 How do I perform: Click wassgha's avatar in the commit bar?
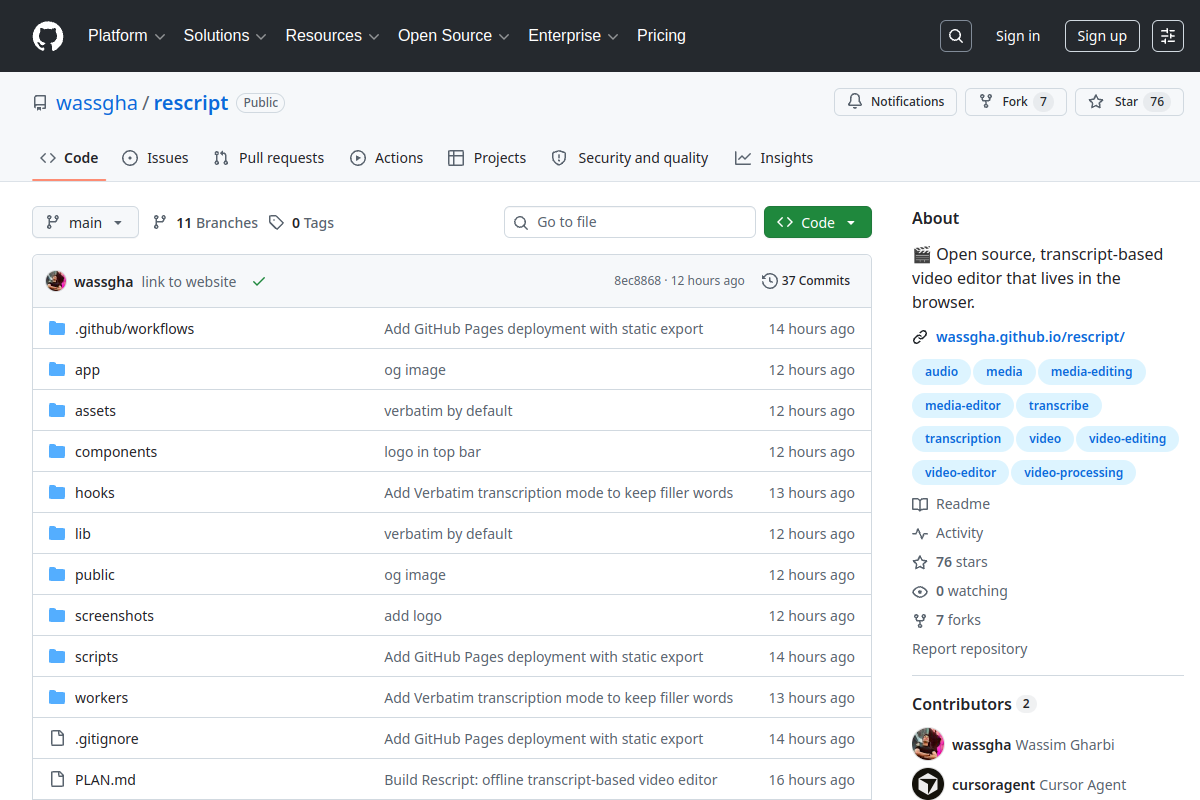pyautogui.click(x=56, y=281)
